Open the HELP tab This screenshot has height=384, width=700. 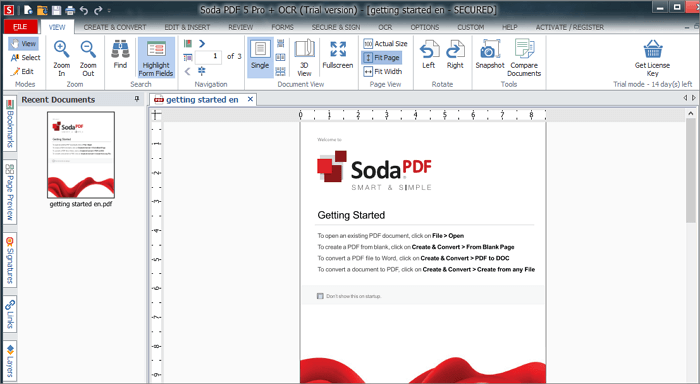click(509, 27)
